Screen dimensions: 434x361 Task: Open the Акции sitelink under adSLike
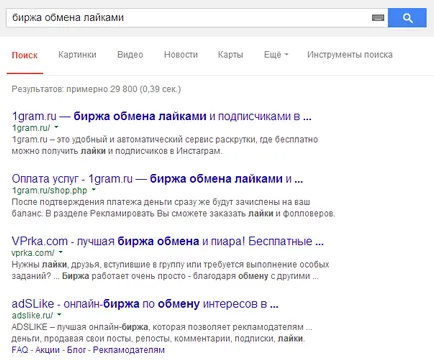pos(47,350)
